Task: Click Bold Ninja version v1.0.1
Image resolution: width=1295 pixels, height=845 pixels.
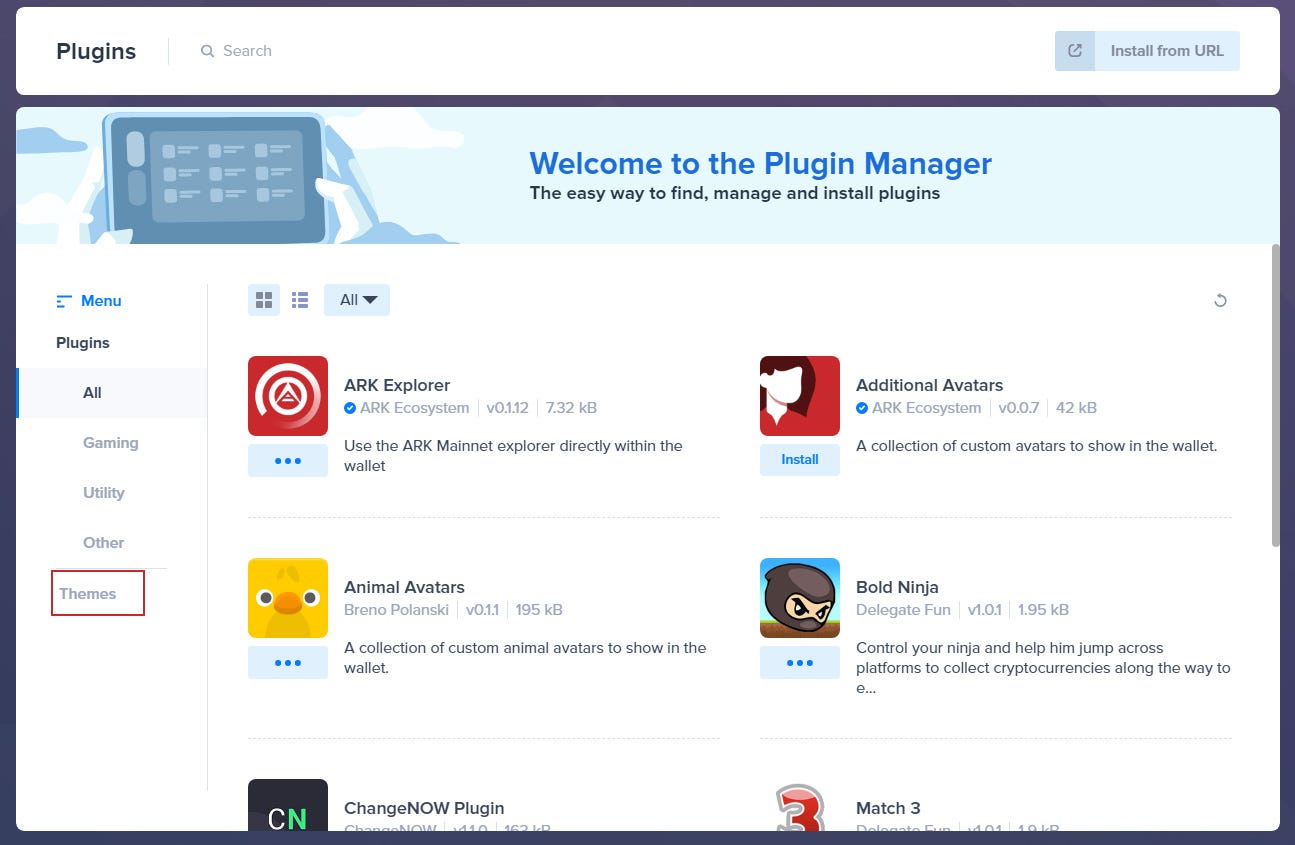Action: coord(984,610)
